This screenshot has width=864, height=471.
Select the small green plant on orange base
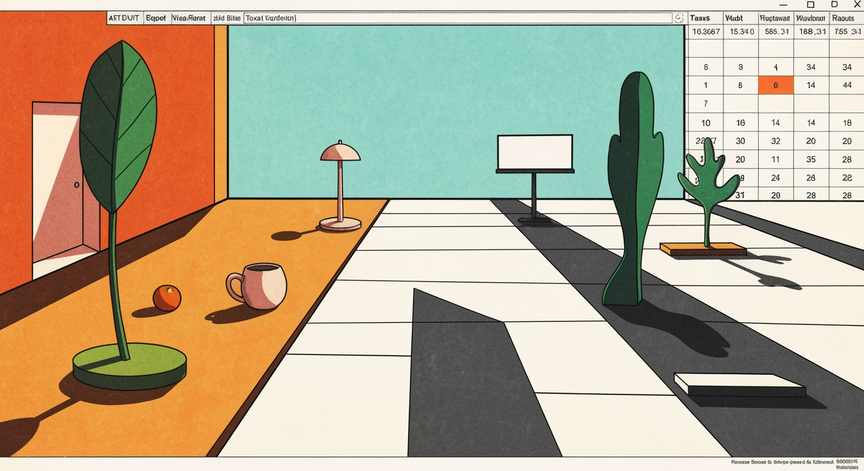(705, 199)
